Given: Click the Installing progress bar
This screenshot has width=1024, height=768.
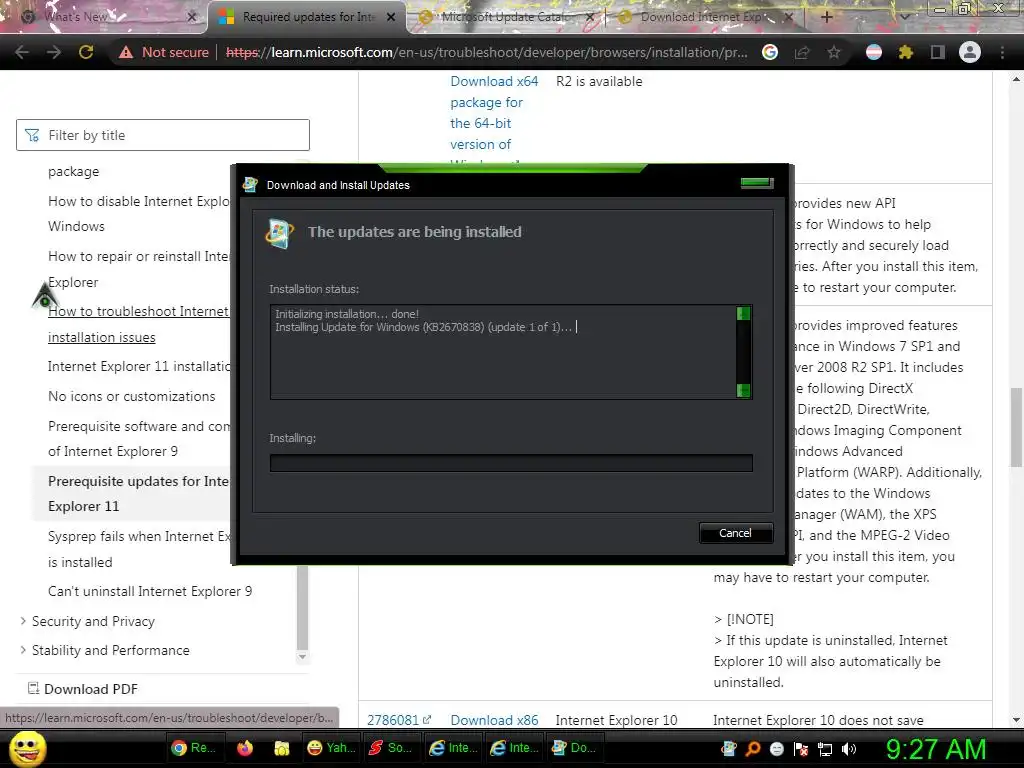Looking at the screenshot, I should point(511,463).
